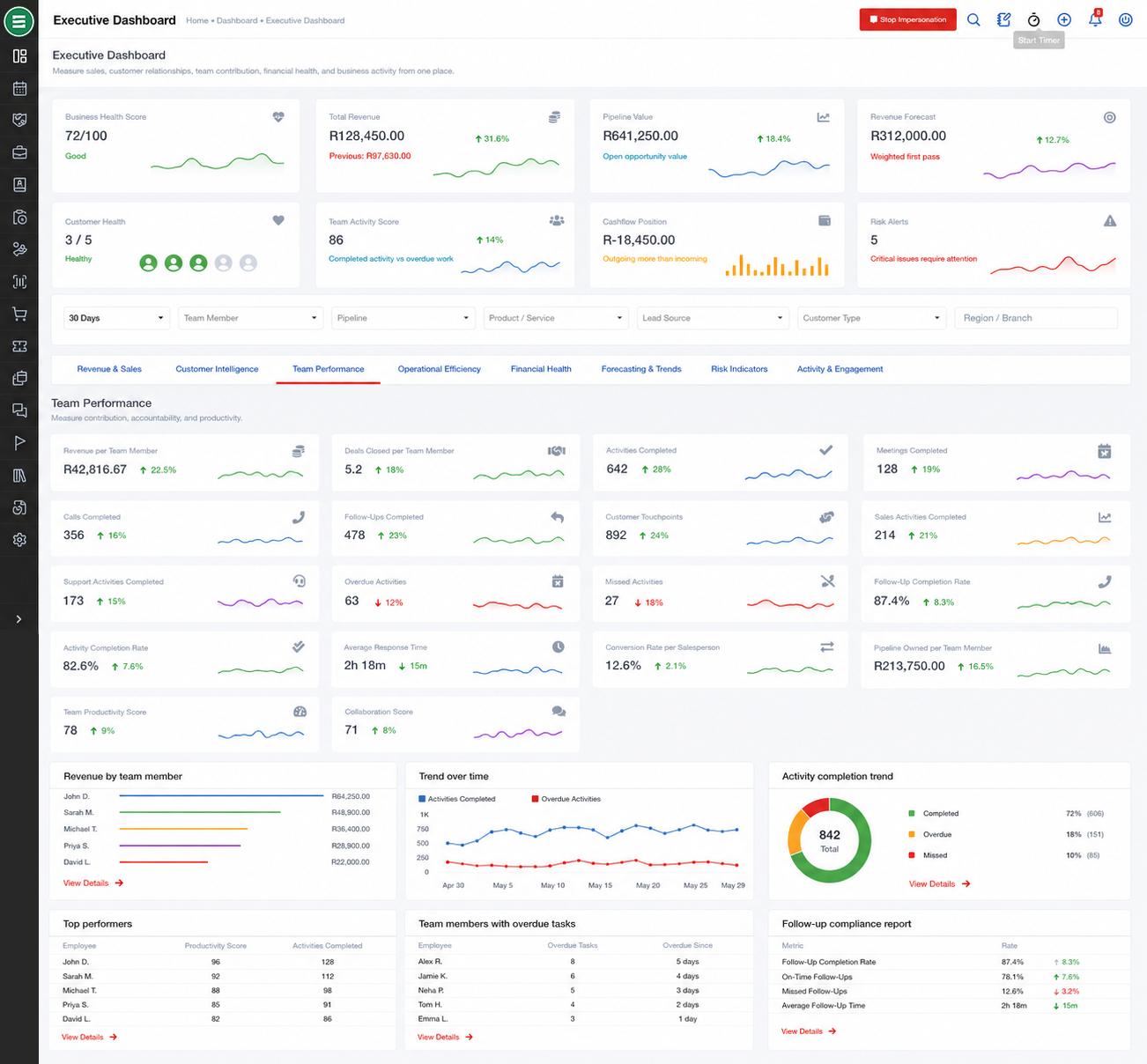The width and height of the screenshot is (1147, 1064).
Task: Open the 30 Days period dropdown
Action: 116,318
